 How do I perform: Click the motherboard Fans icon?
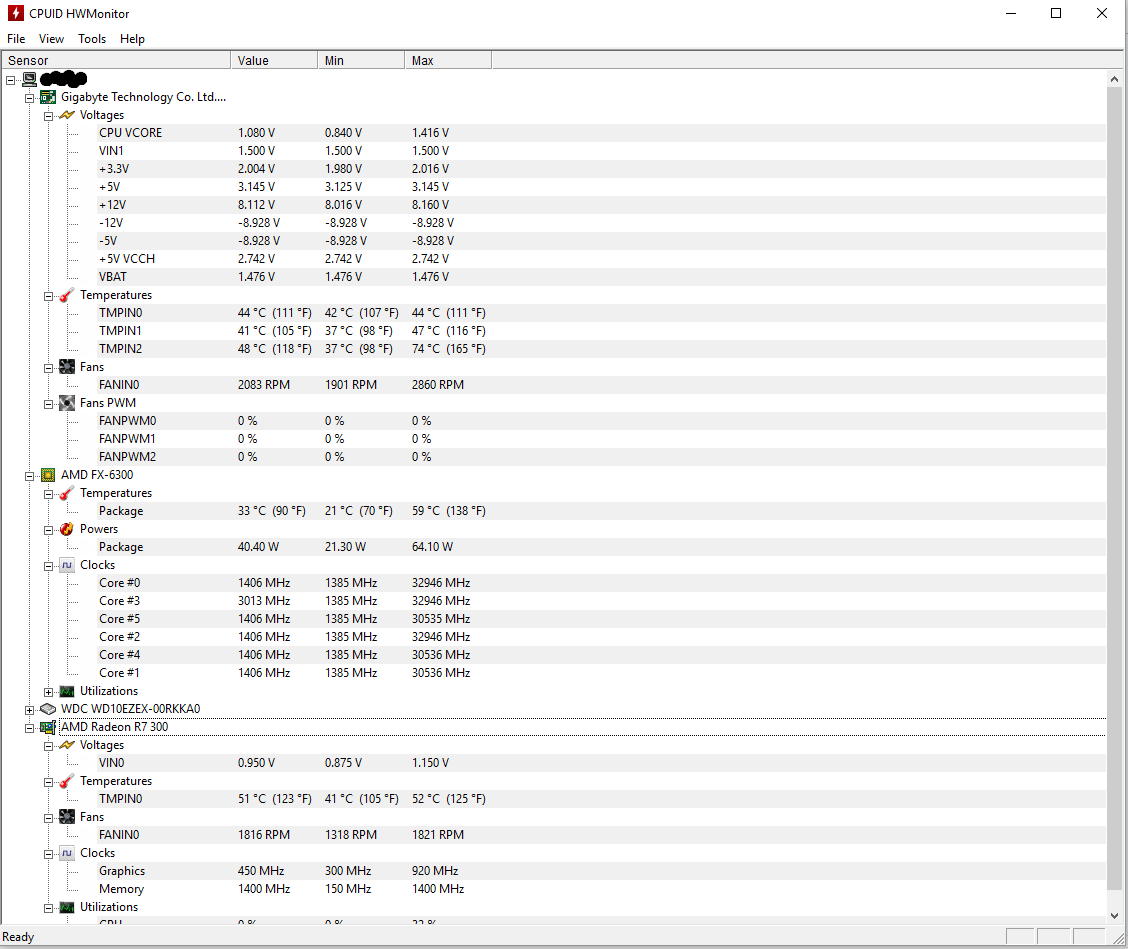coord(67,367)
